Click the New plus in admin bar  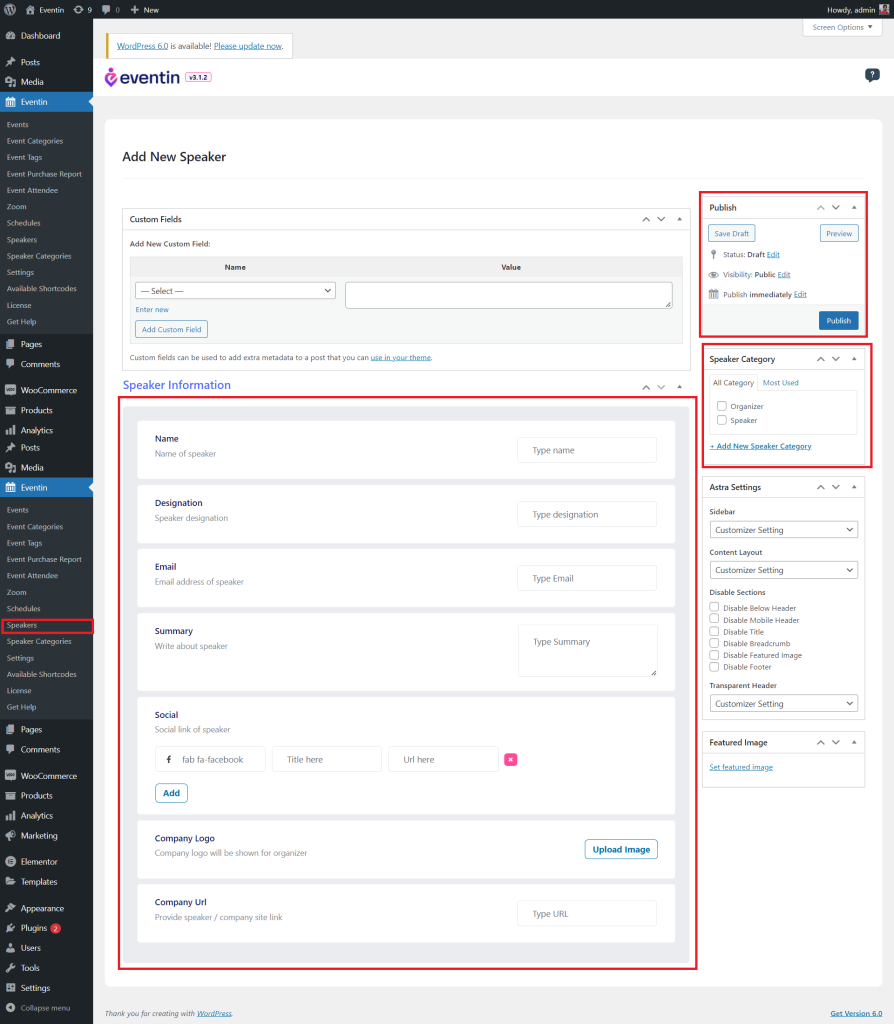144,10
